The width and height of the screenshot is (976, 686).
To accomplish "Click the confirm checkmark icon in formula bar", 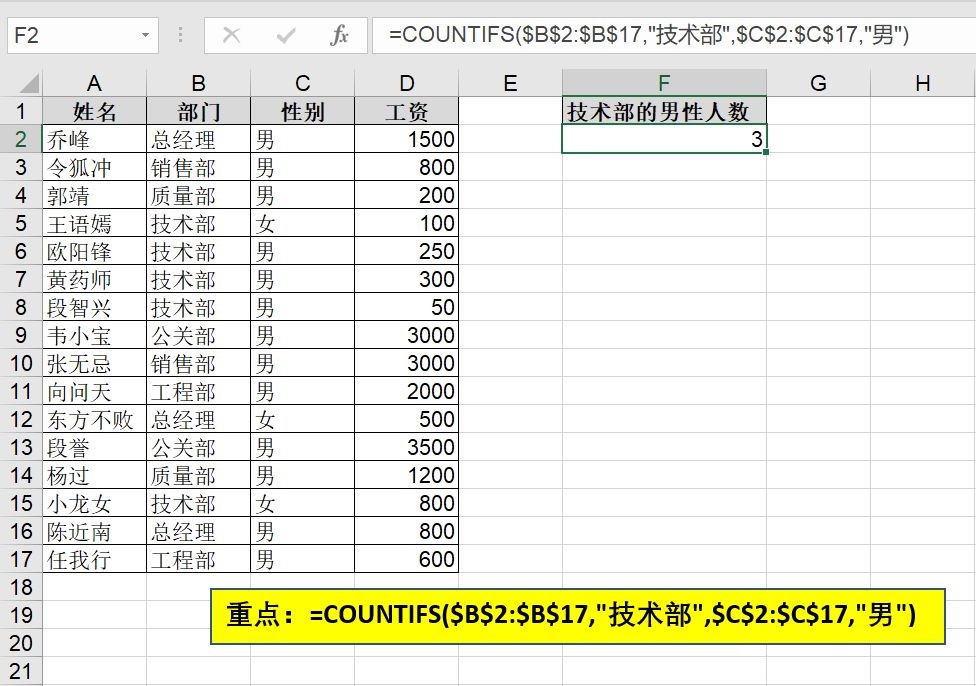I will click(x=286, y=35).
